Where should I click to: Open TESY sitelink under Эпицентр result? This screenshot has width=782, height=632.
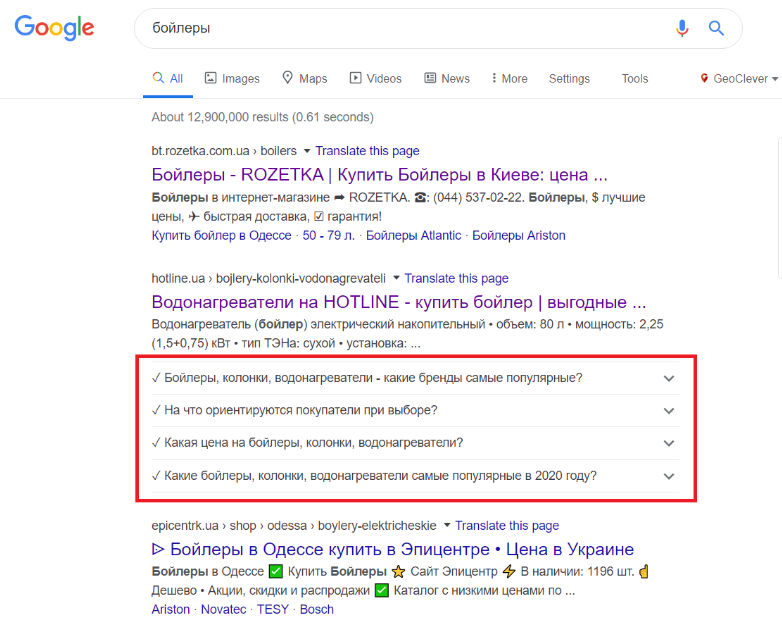tap(273, 610)
